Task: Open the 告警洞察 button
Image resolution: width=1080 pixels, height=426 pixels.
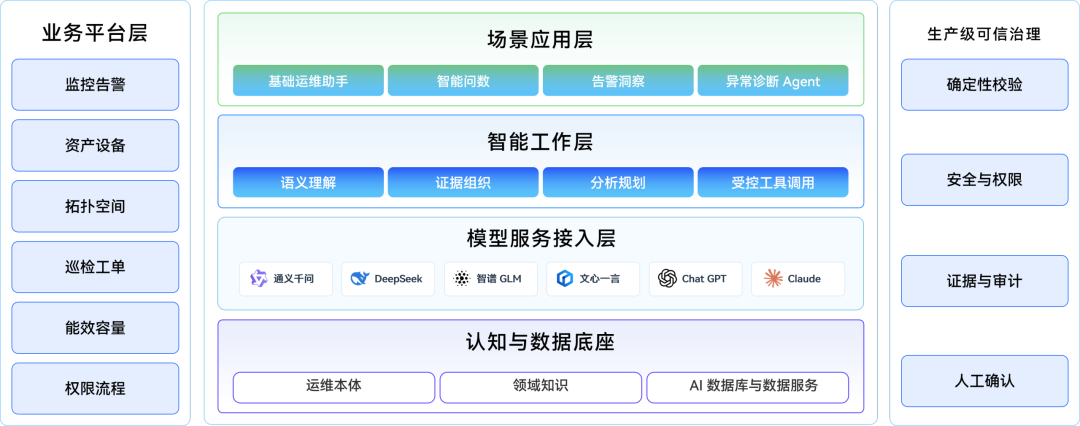Action: tap(618, 81)
